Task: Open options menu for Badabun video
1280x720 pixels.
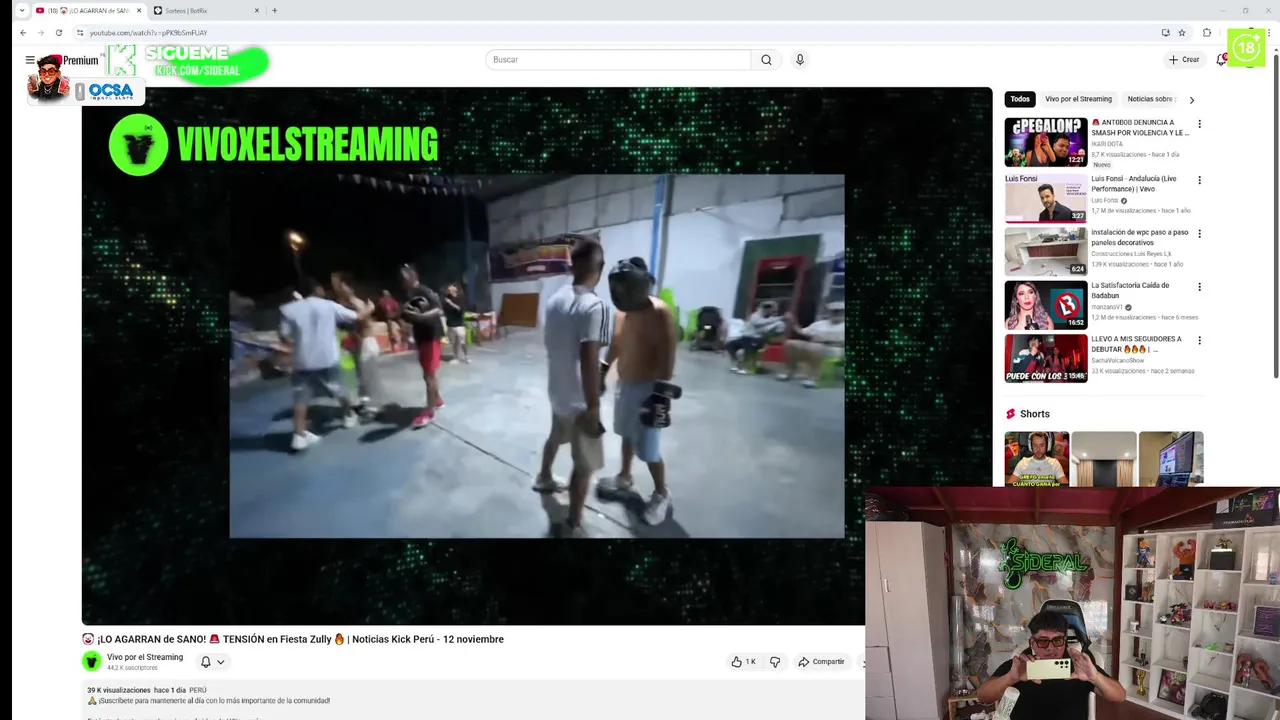Action: coord(1199,287)
